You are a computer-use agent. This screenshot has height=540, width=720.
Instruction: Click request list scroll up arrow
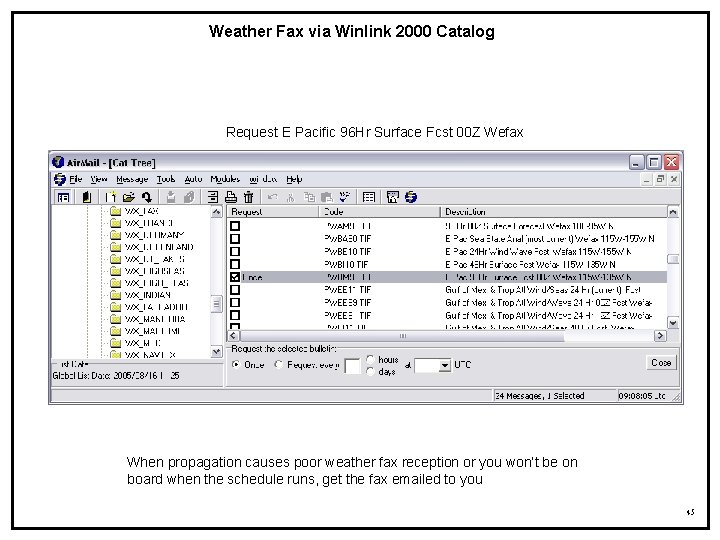pyautogui.click(x=673, y=212)
